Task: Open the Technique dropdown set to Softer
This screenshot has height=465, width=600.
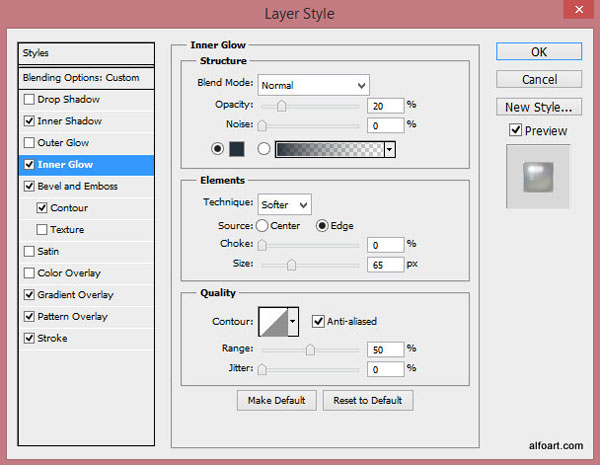Action: (284, 204)
